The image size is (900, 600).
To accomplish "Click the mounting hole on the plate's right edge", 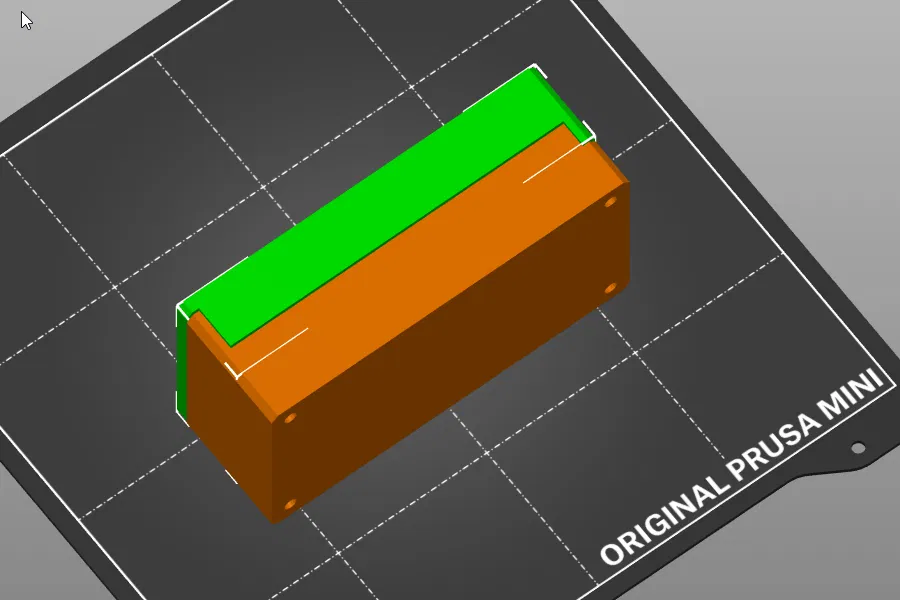I will tap(858, 444).
